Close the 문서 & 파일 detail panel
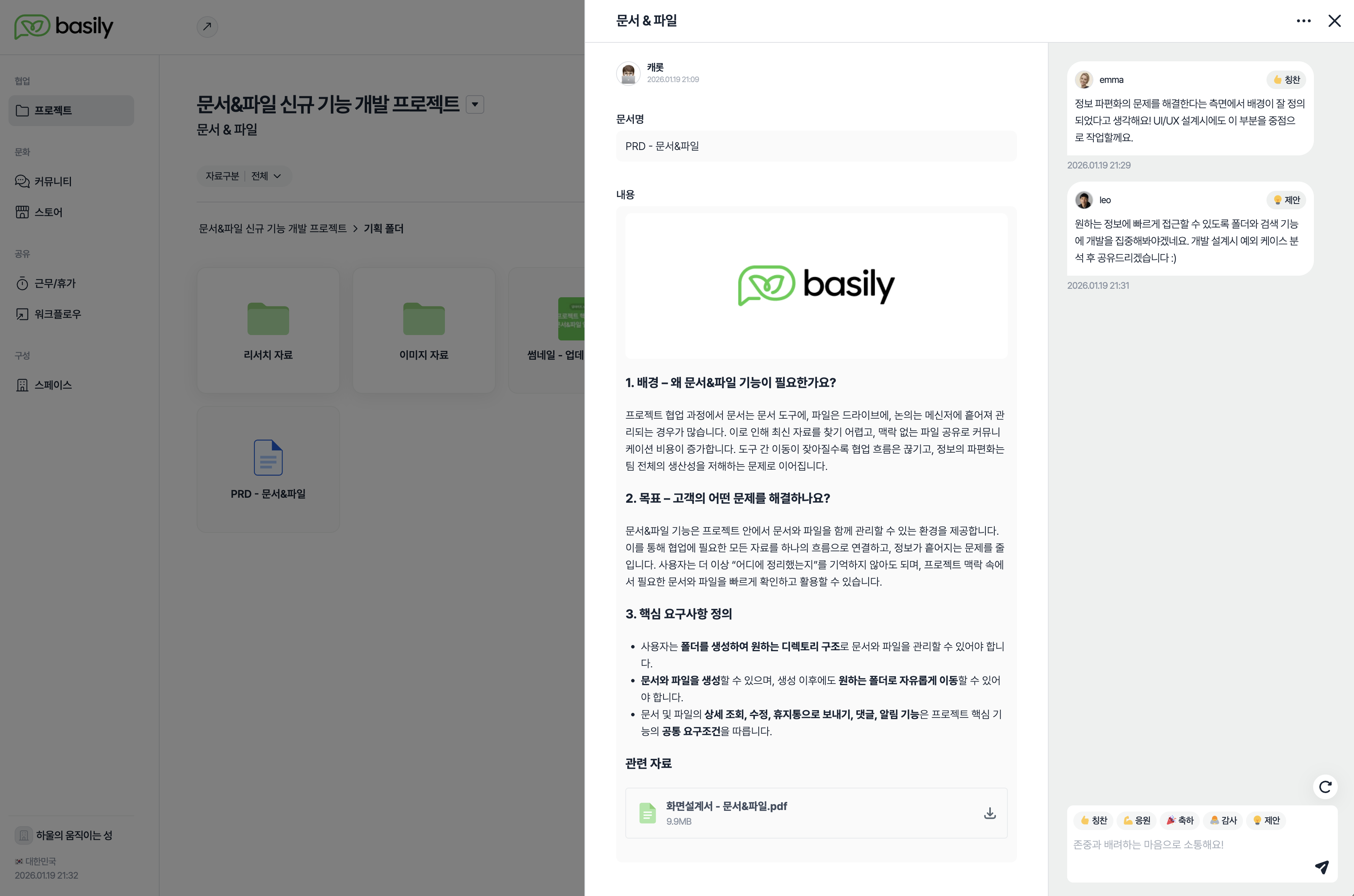Image resolution: width=1354 pixels, height=896 pixels. coord(1335,20)
